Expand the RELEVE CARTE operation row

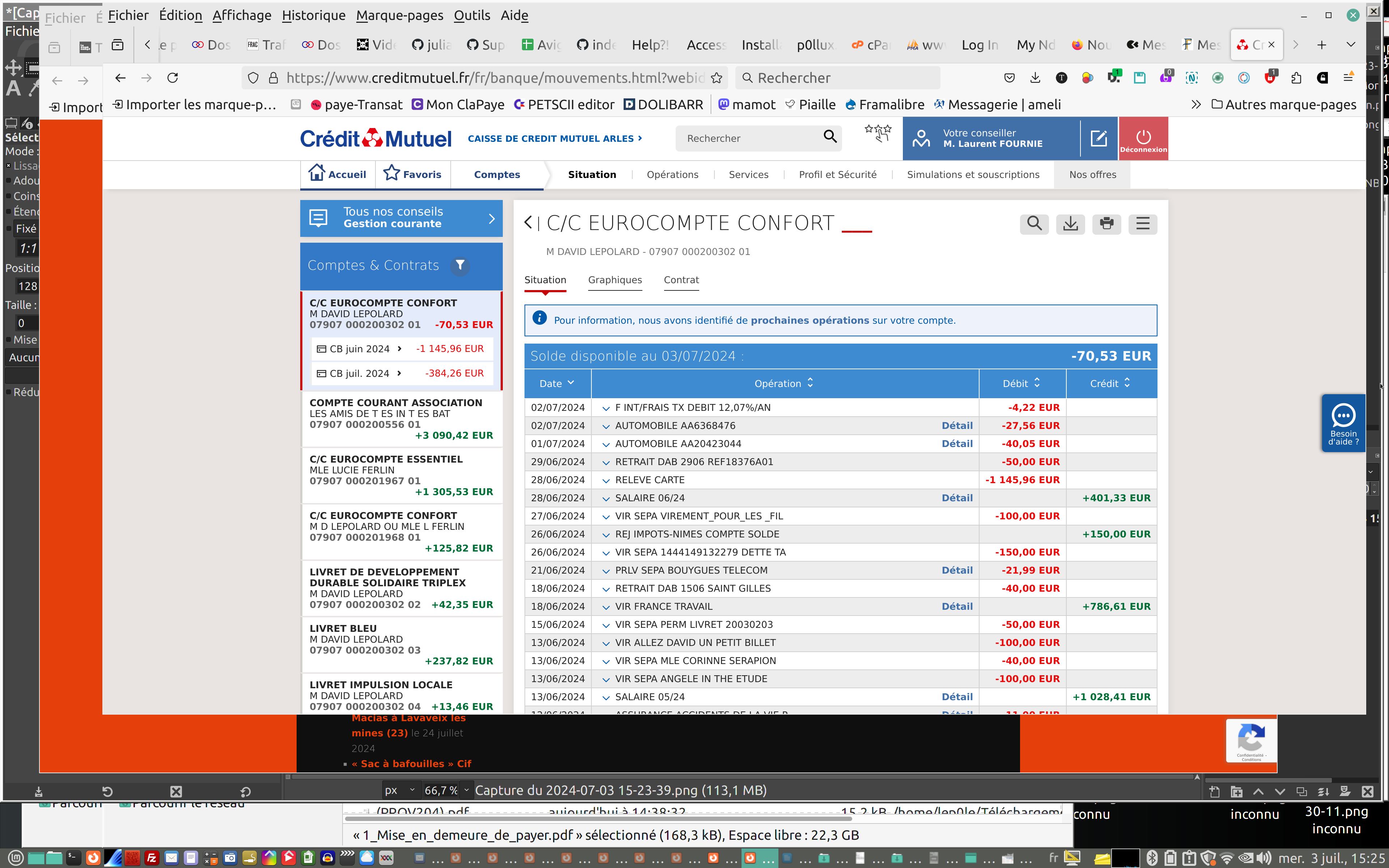point(606,481)
